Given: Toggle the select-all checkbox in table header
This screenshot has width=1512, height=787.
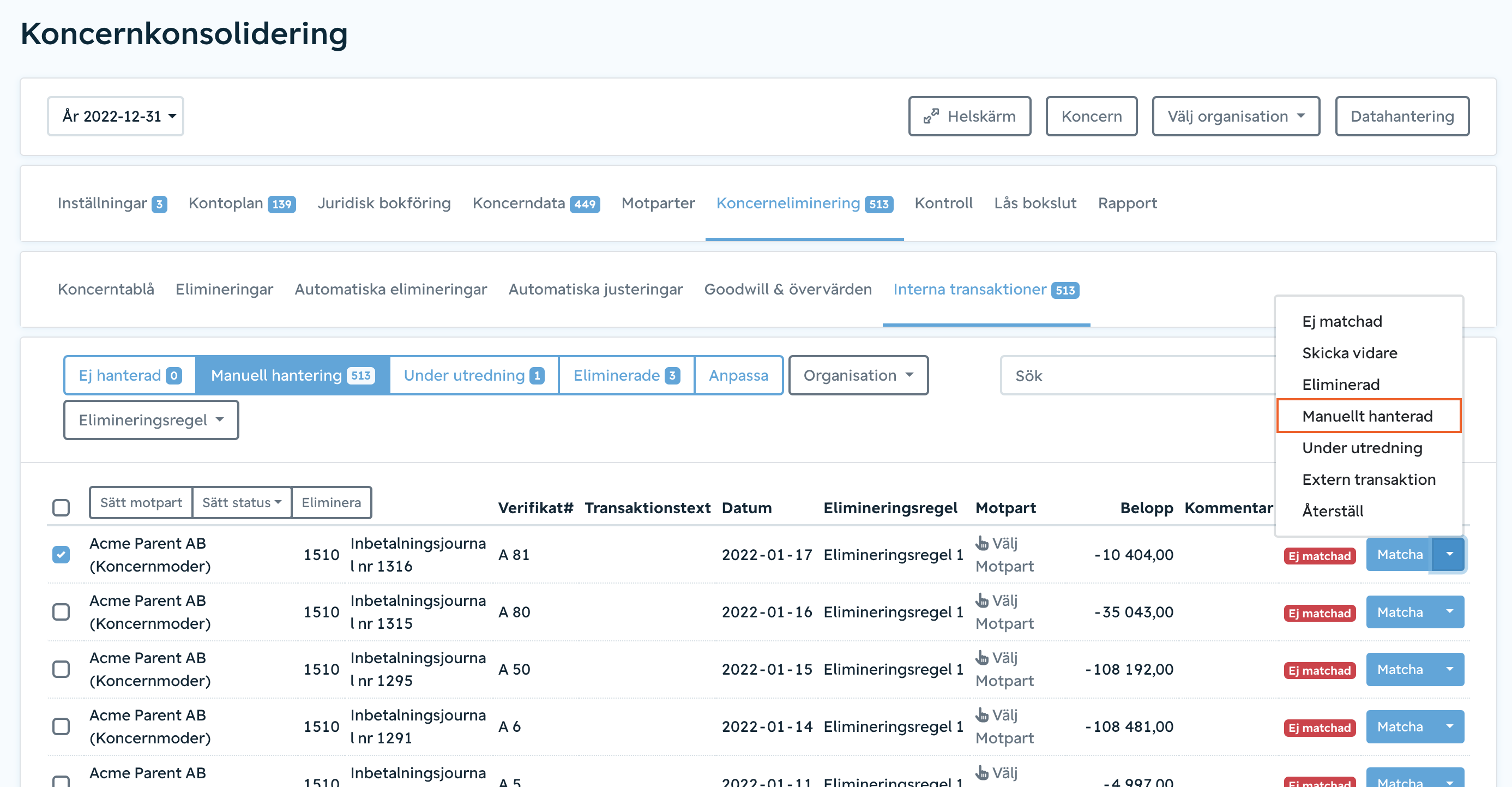Looking at the screenshot, I should tap(61, 507).
